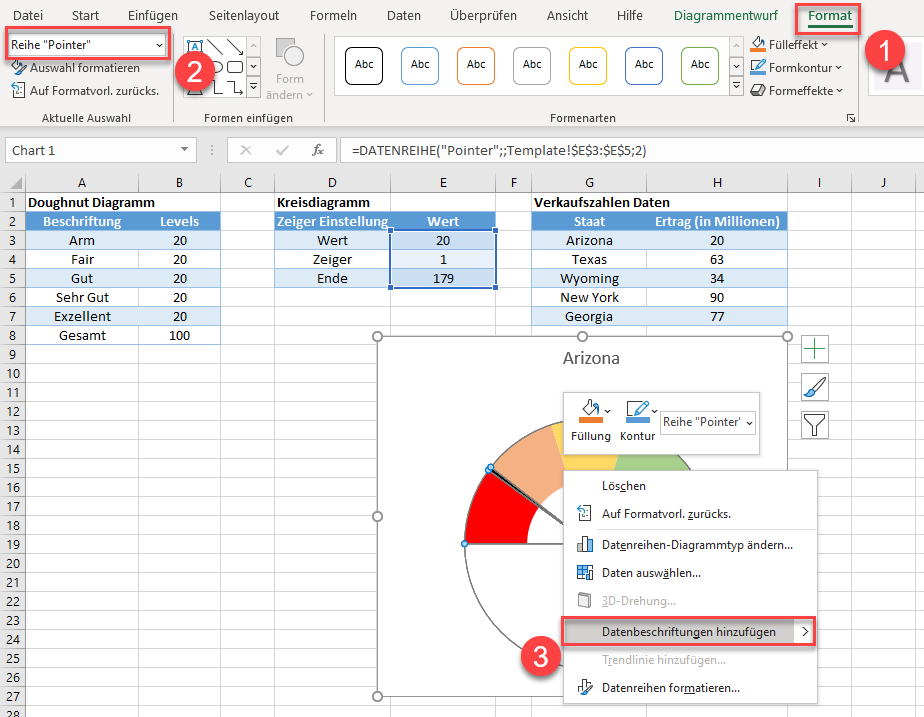Open the Chart Styles paintbrush button

click(814, 387)
